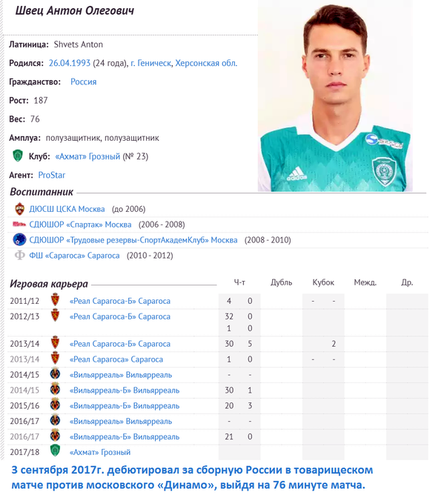This screenshot has height=495, width=430.
Task: Open «Вильярреал-Б» Вильярреал link for 2016/17
Action: [124, 437]
